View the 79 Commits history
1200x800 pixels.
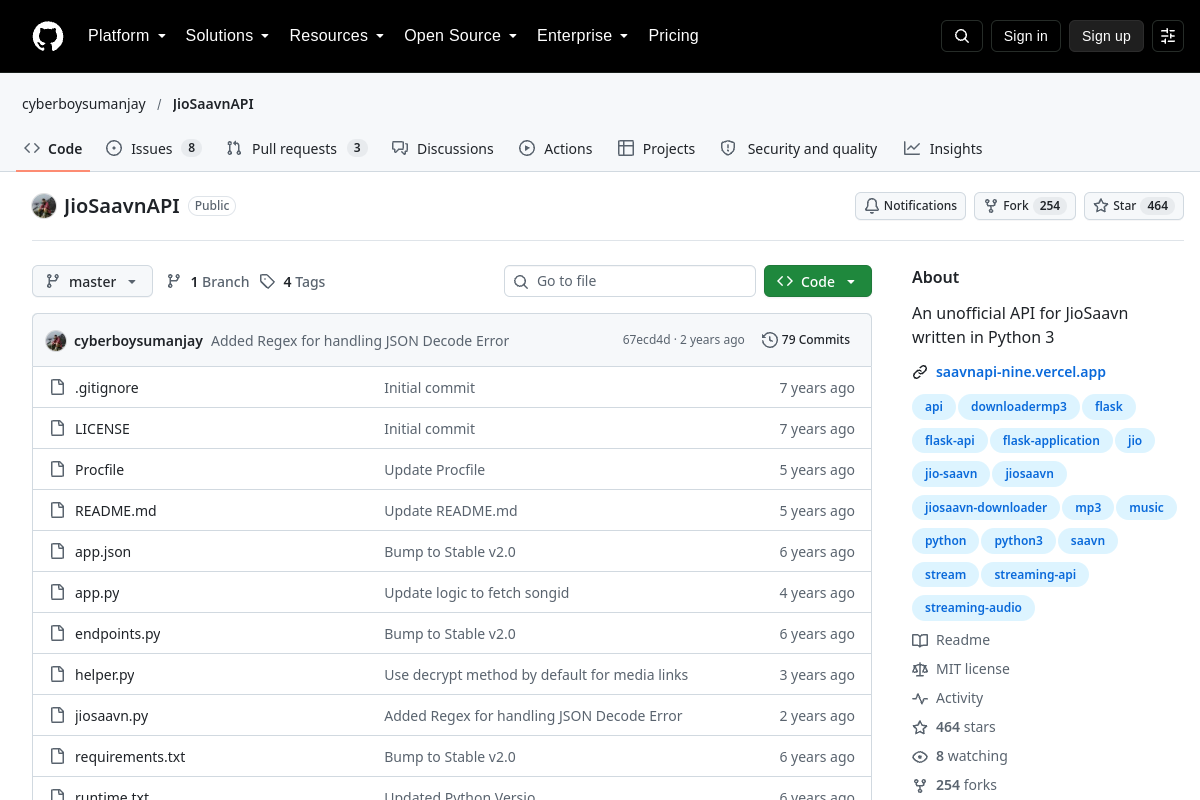(806, 340)
